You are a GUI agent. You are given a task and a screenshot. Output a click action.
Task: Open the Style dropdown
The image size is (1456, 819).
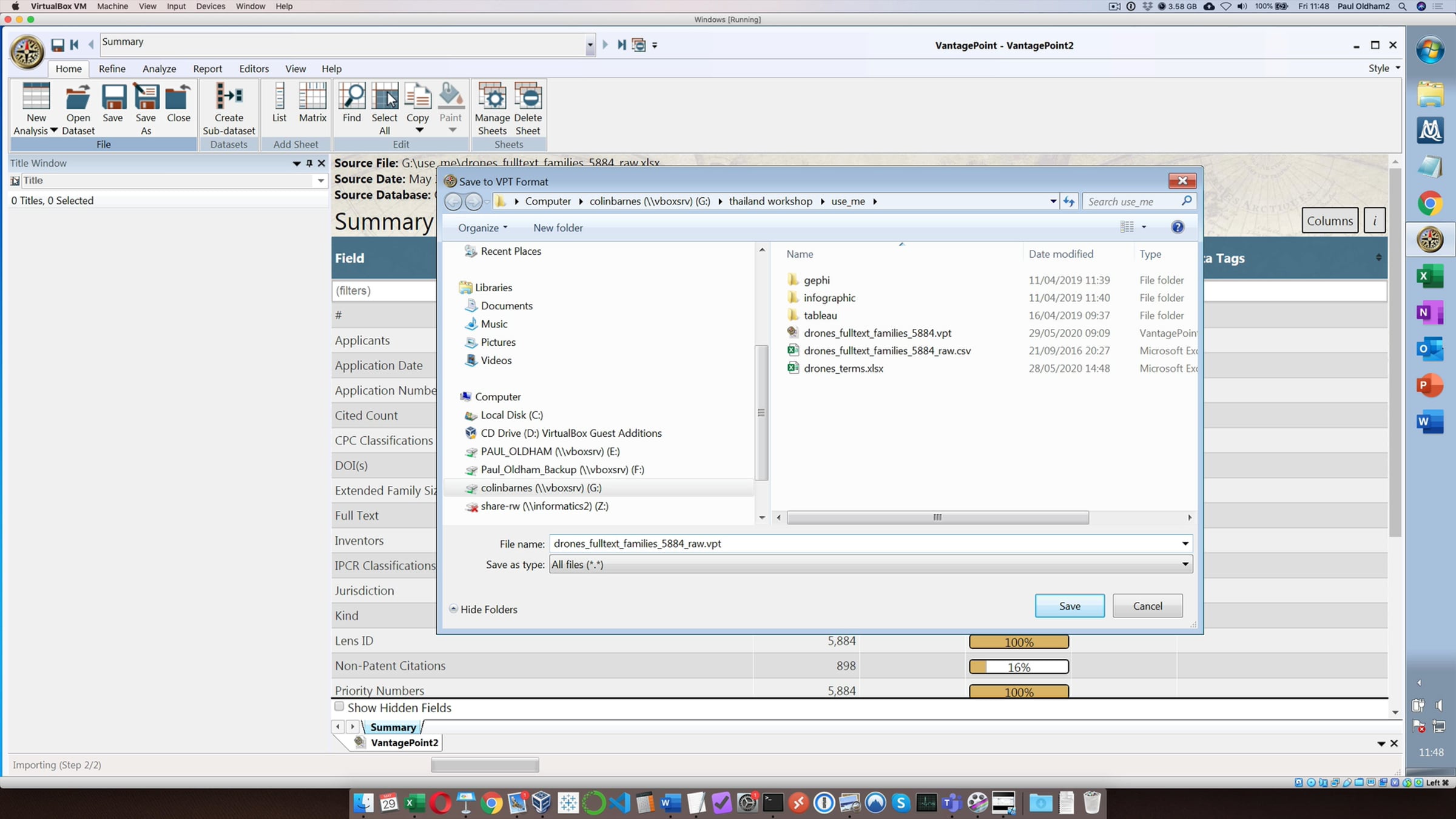click(x=1384, y=69)
